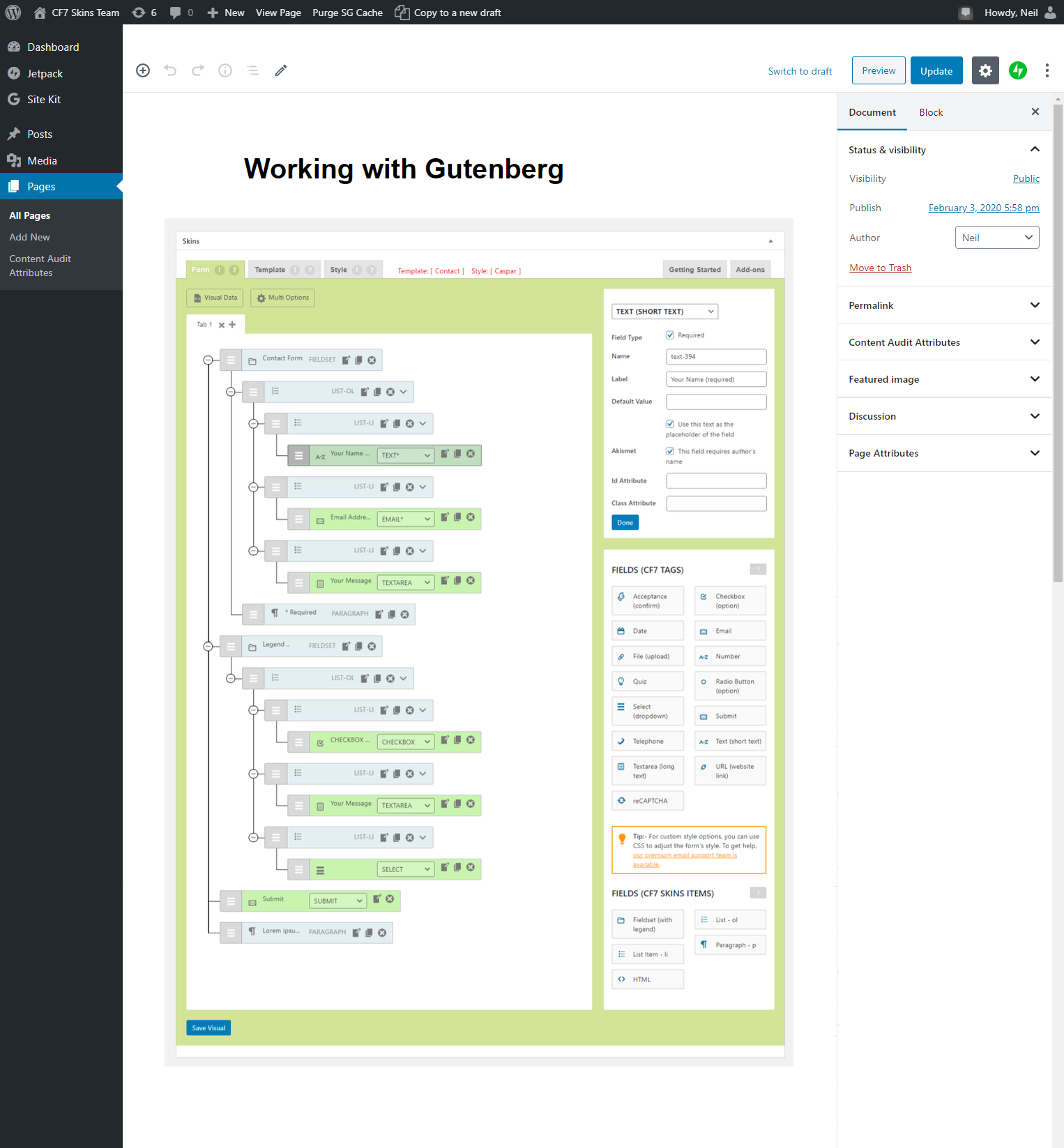Image resolution: width=1064 pixels, height=1148 pixels.
Task: Open the Author dropdown showing Neil
Action: [x=996, y=238]
